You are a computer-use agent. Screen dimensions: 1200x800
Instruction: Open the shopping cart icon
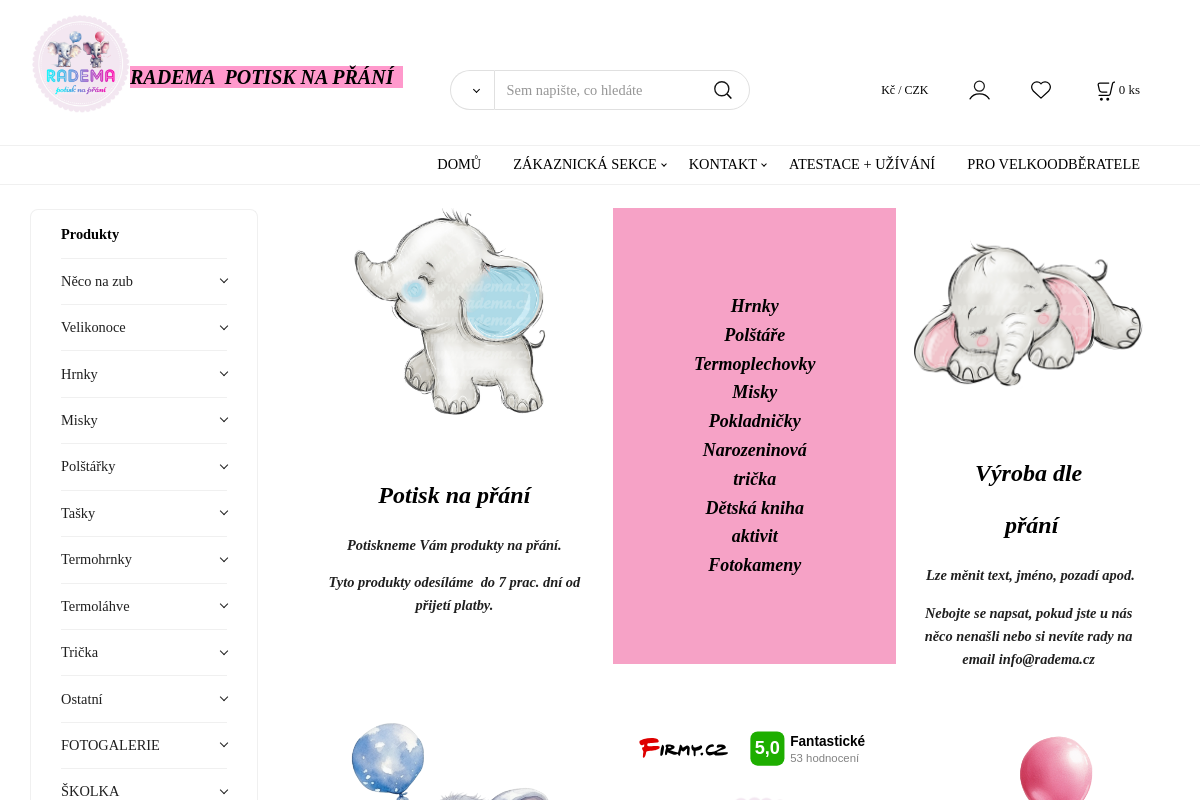(1105, 90)
